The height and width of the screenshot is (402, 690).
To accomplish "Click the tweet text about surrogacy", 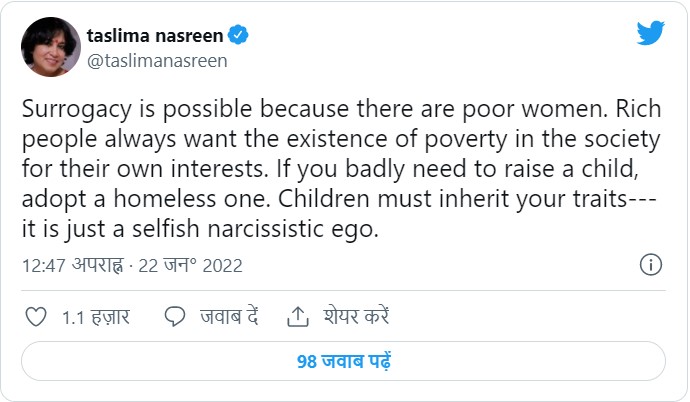I will tap(341, 169).
